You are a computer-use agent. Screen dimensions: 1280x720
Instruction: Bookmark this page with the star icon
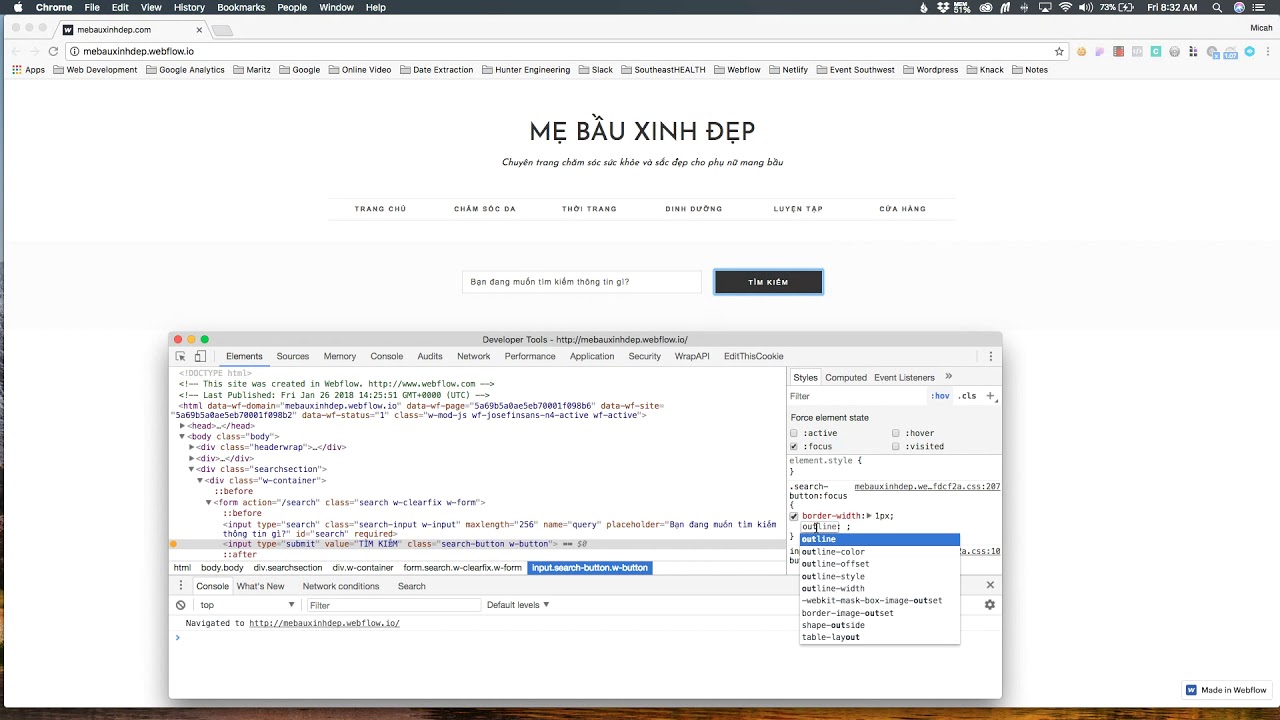1059,51
